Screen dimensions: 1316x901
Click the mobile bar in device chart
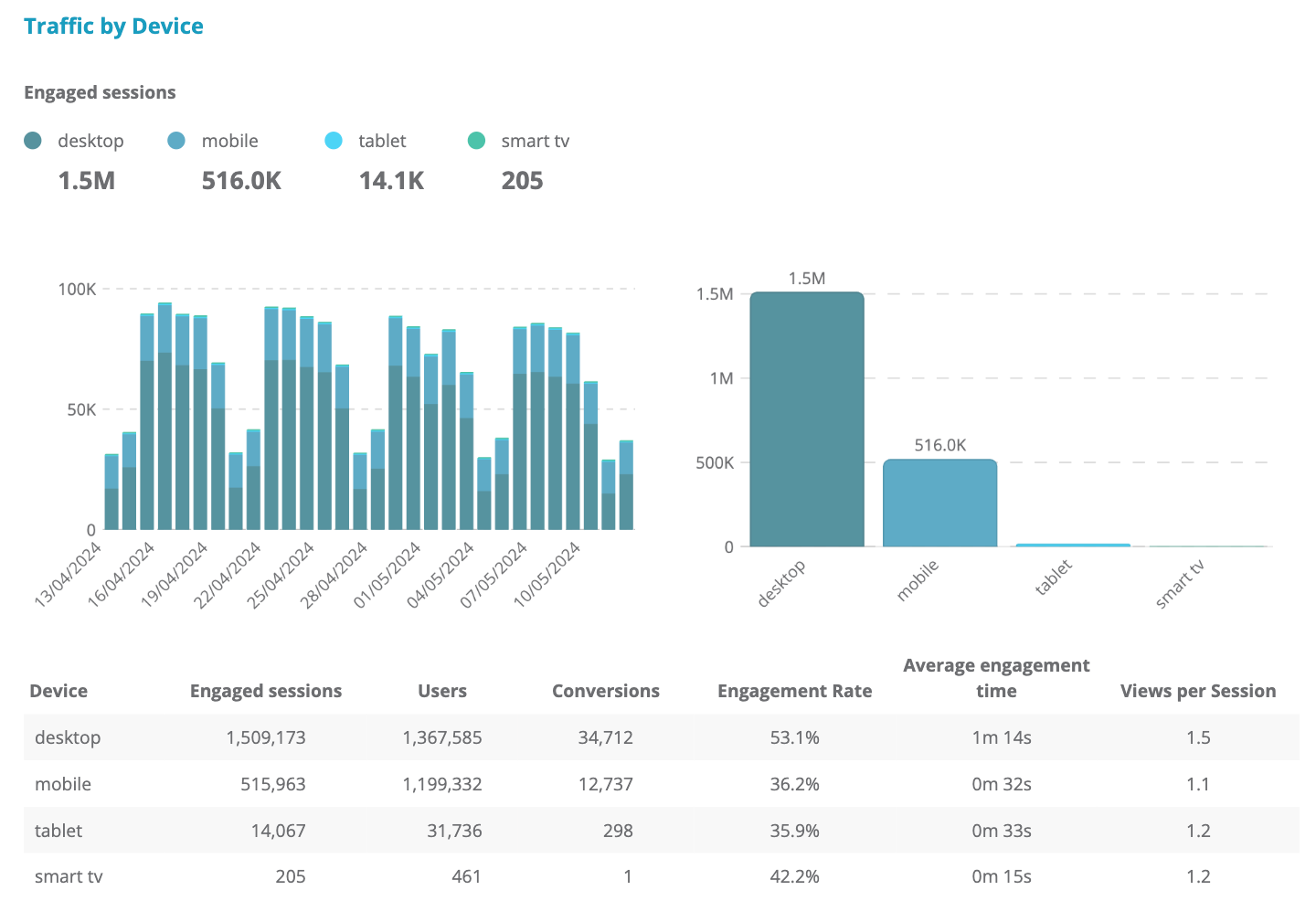(x=939, y=503)
